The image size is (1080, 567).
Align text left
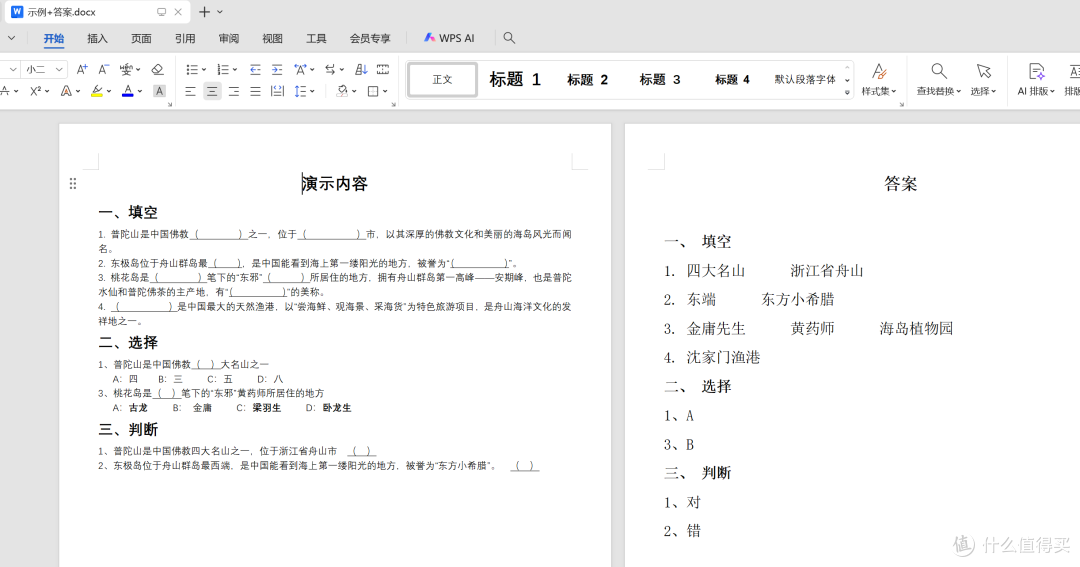190,91
